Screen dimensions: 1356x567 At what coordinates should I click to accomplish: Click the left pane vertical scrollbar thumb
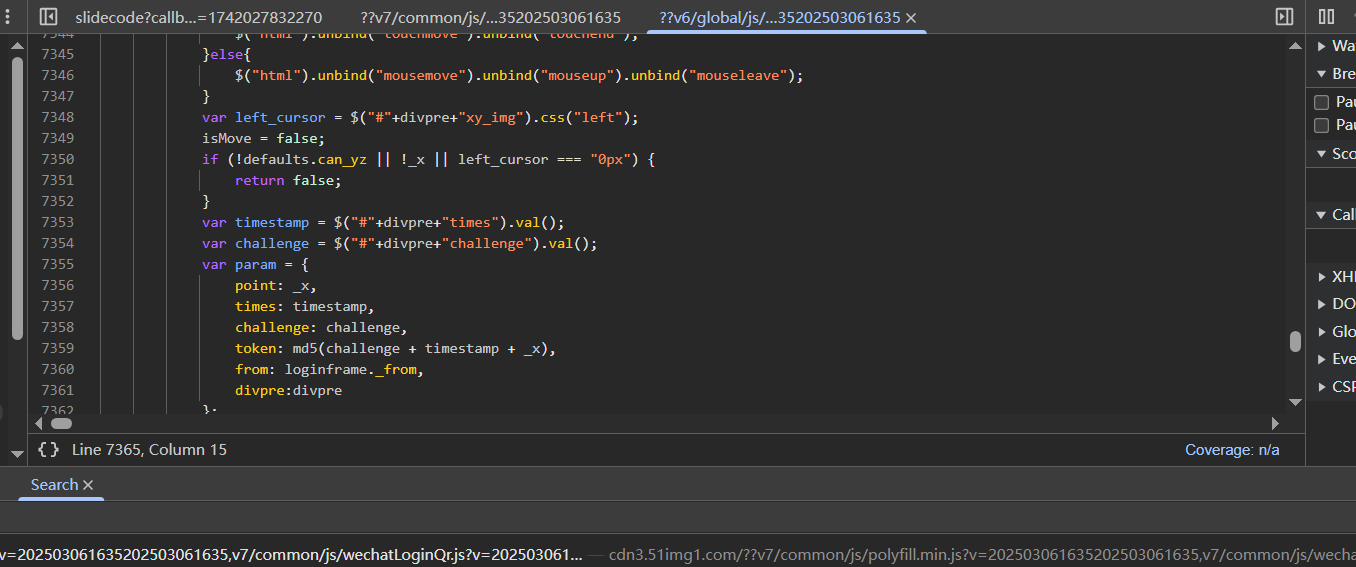(x=16, y=198)
